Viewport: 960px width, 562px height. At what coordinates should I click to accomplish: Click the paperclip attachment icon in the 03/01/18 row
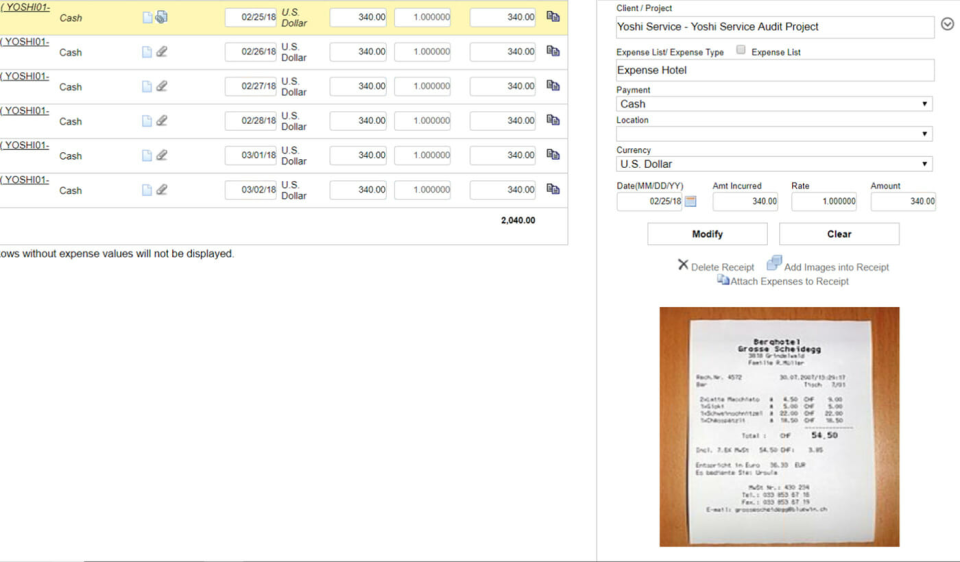(162, 155)
